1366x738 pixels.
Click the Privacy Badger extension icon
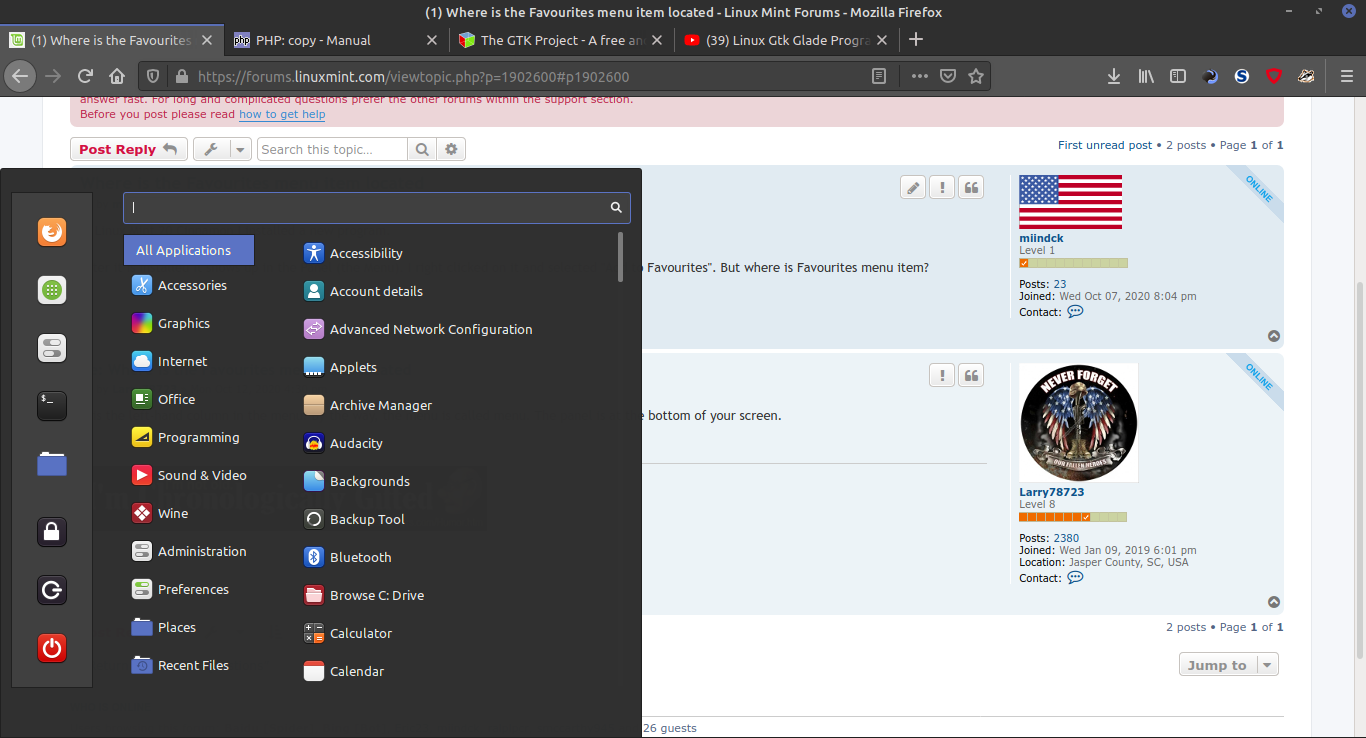[x=1306, y=76]
